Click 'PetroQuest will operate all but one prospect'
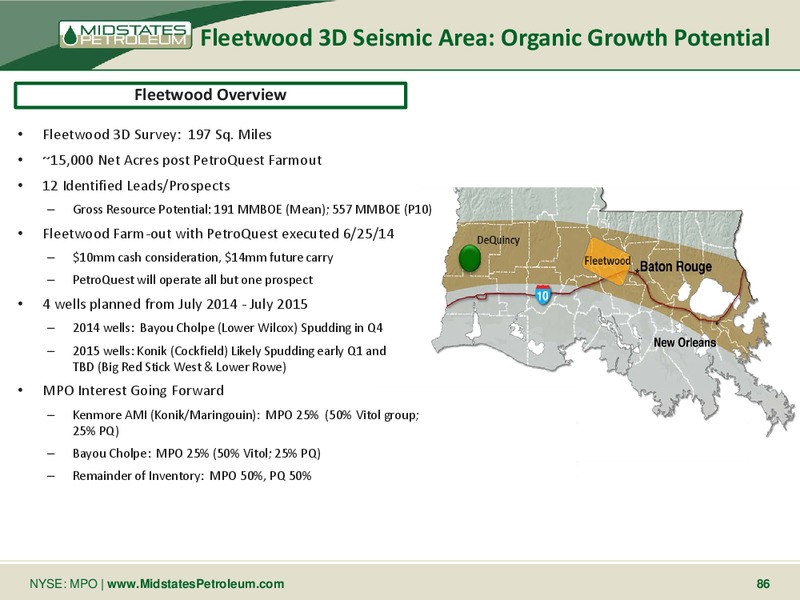 192,280
